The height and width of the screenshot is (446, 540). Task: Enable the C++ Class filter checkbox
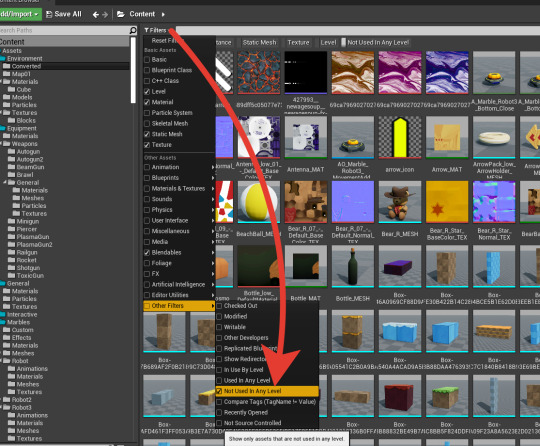(147, 81)
